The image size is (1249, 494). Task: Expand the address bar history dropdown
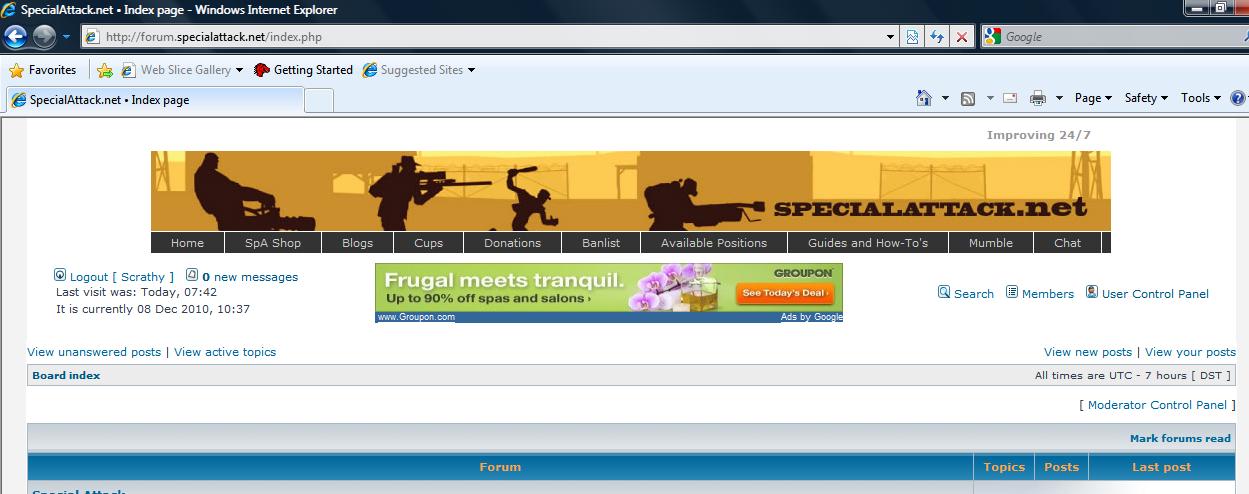tap(890, 37)
